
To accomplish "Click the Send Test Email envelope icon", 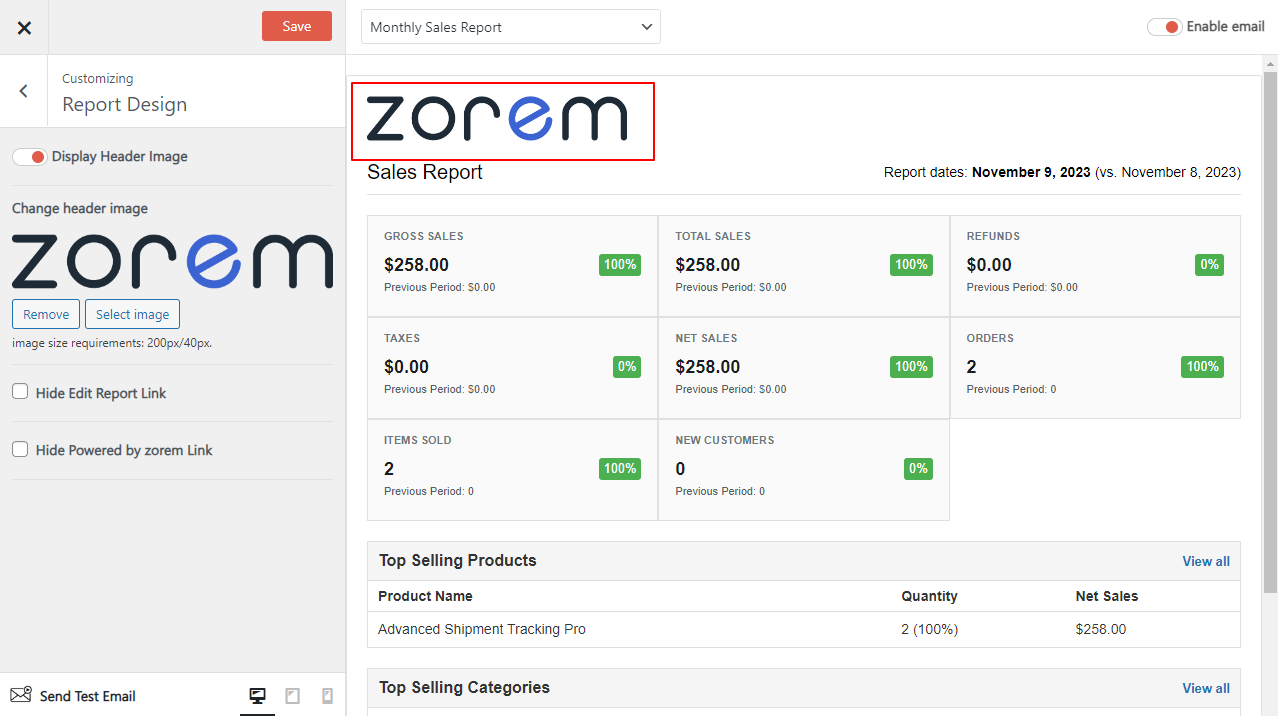I will [21, 695].
